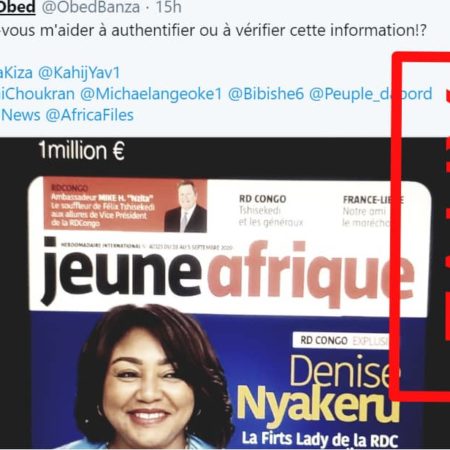450x450 pixels.
Task: Click the @Peuple_d…bord mention
Action: 371,94
